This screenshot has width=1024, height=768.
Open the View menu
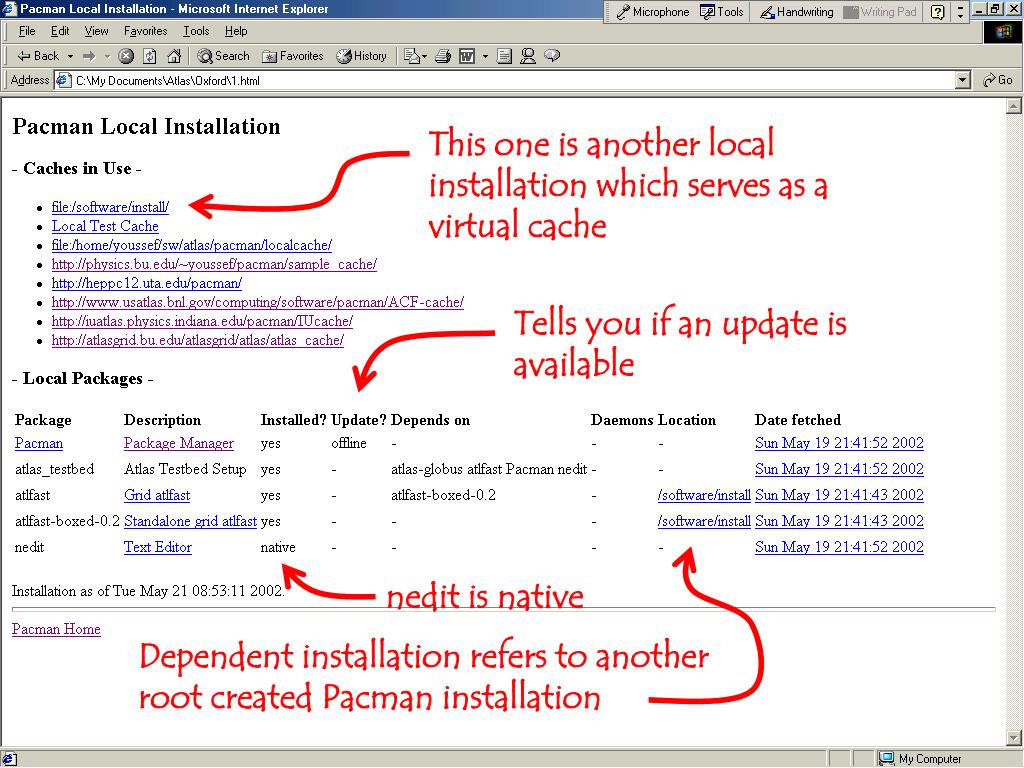coord(96,31)
